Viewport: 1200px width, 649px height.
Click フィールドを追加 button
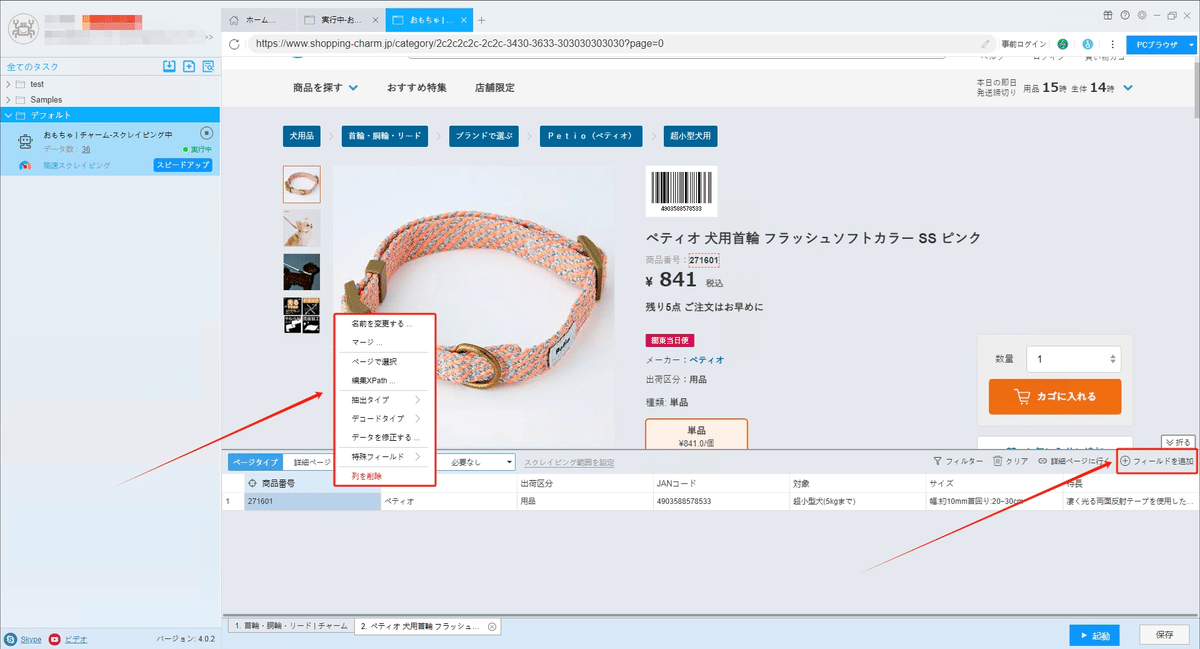coord(1157,462)
